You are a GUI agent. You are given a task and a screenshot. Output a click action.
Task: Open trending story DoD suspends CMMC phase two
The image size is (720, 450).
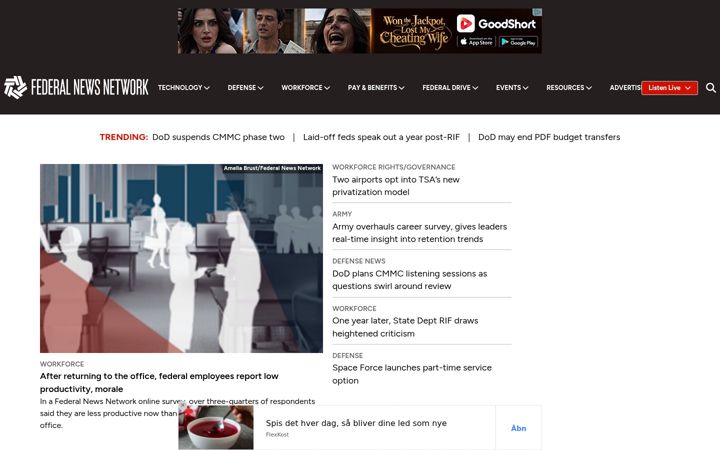pyautogui.click(x=218, y=137)
